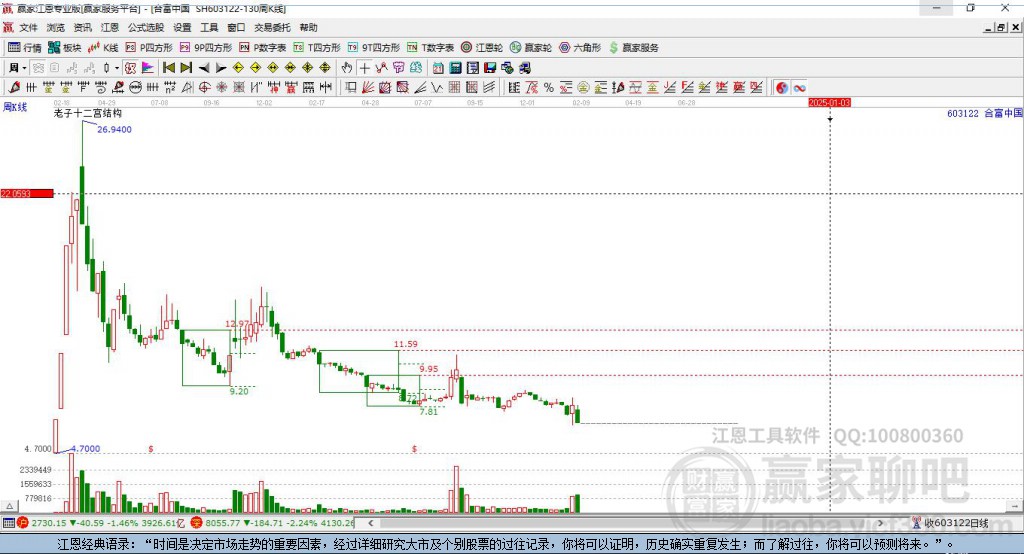Click the 2025-01-03 date marker
The width and height of the screenshot is (1024, 554).
[x=829, y=103]
